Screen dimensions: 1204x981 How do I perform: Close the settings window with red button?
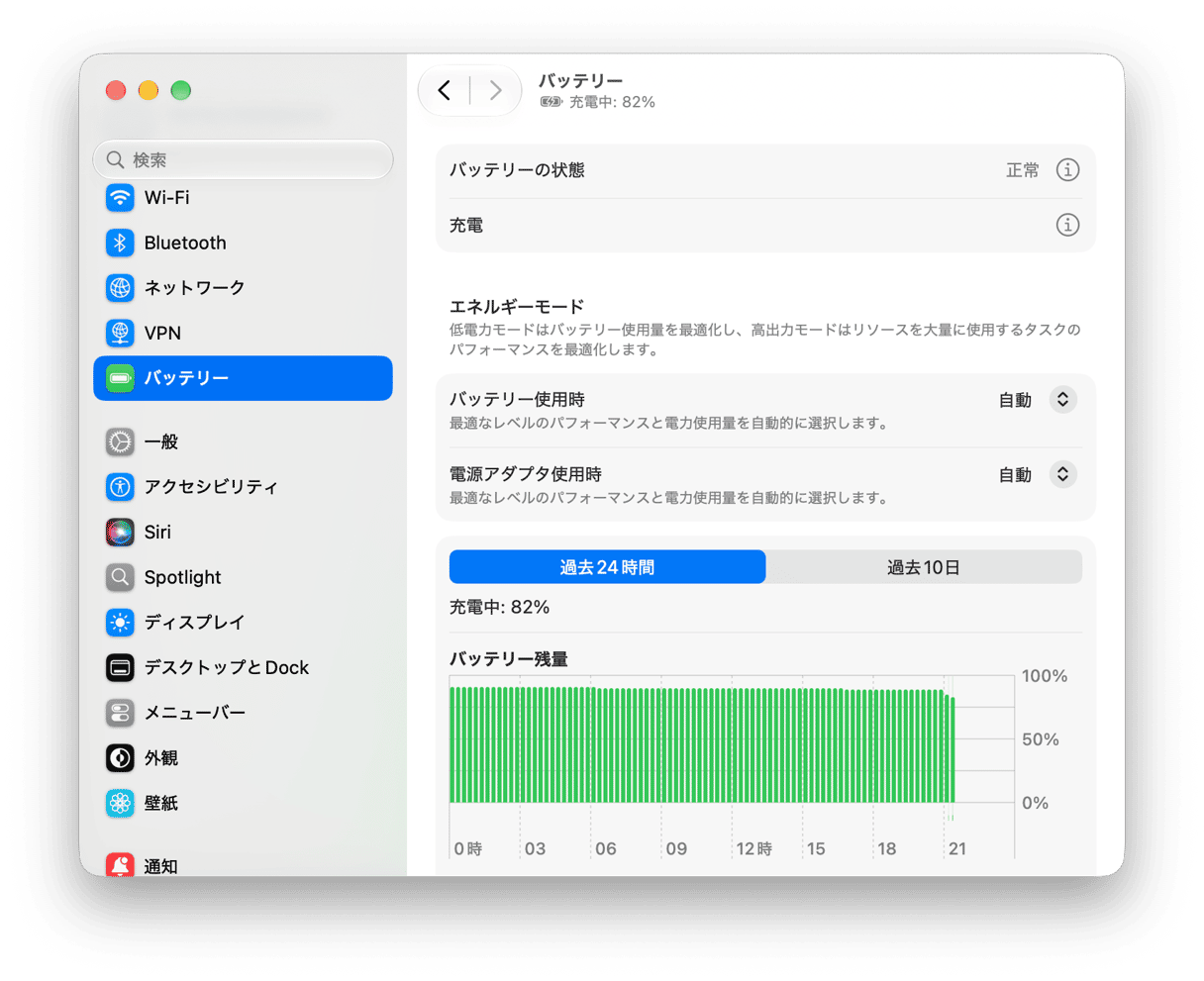116,90
